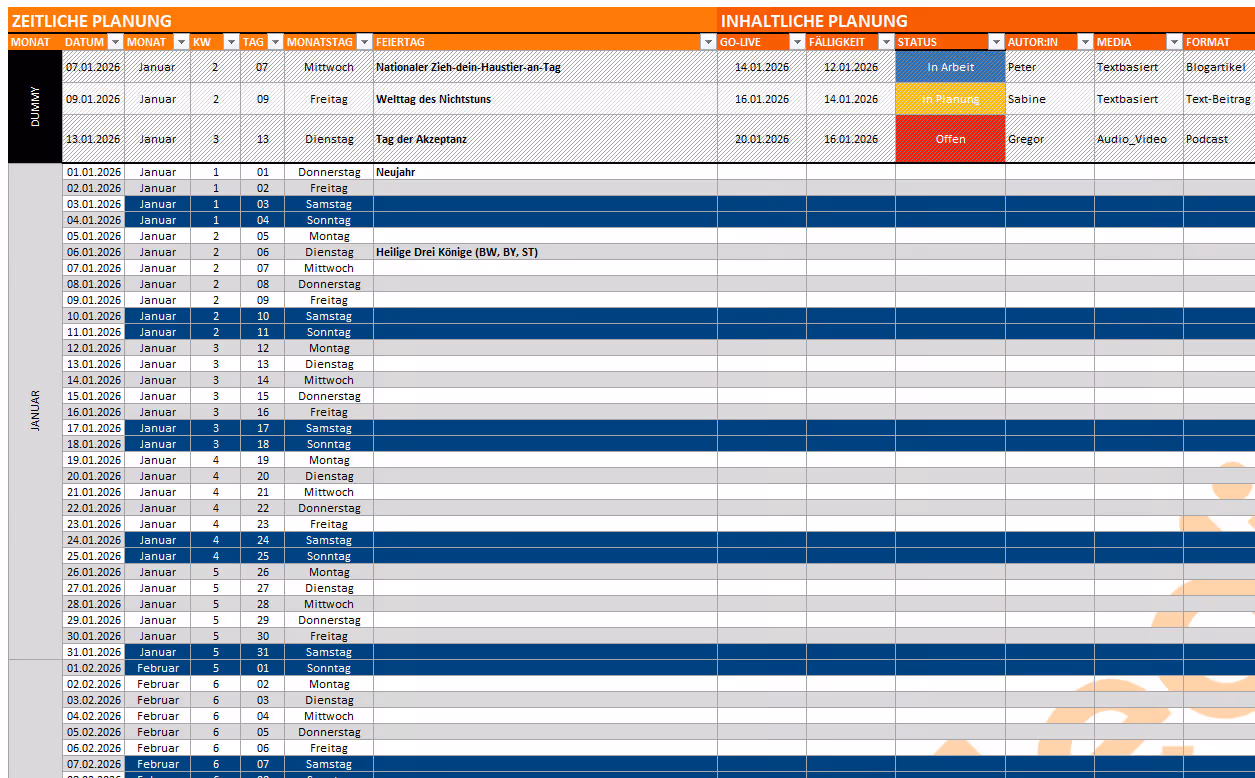Image resolution: width=1255 pixels, height=778 pixels.
Task: Click the JANUAR merged month cell
Action: [x=35, y=411]
